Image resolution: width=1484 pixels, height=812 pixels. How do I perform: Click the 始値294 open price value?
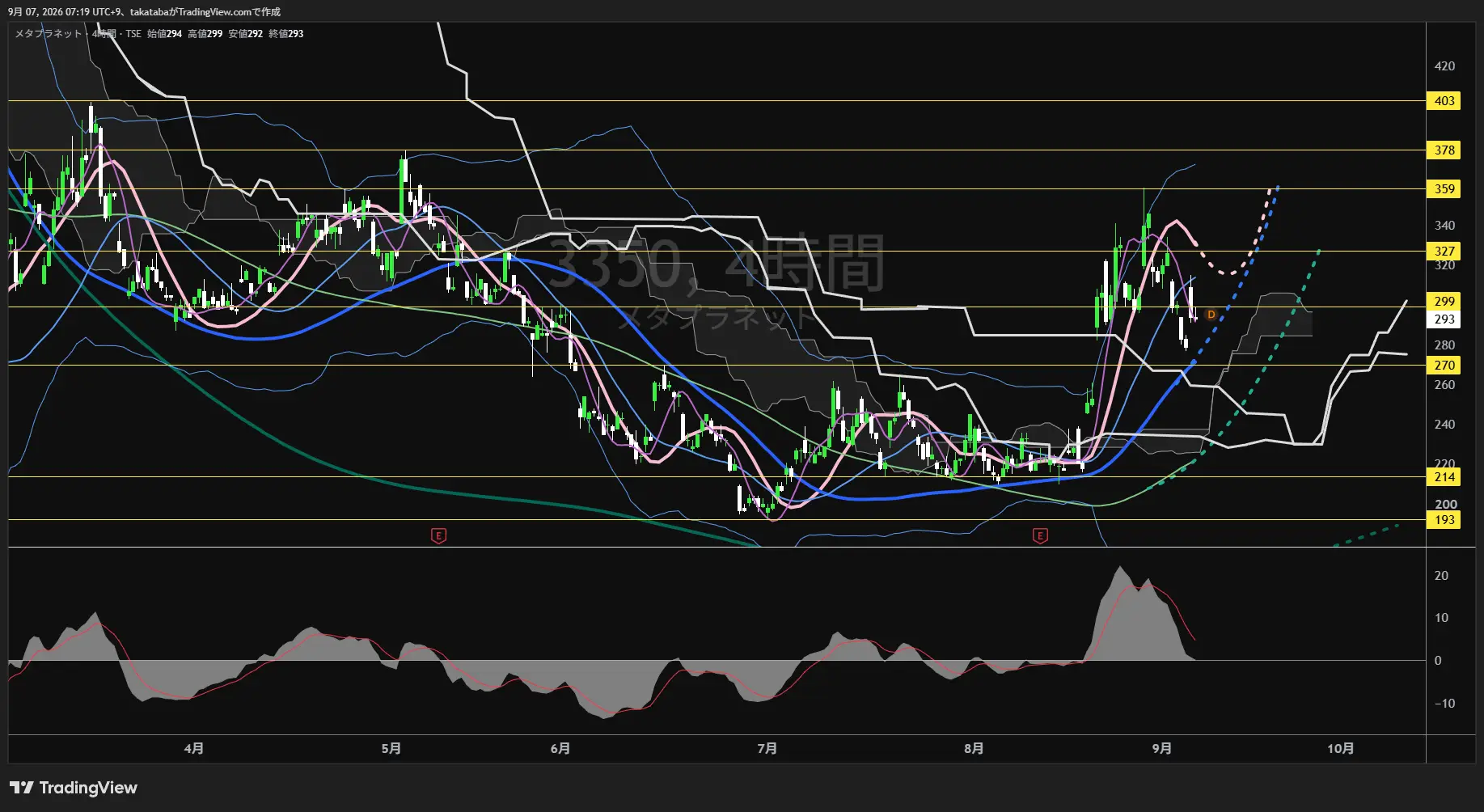(x=164, y=34)
